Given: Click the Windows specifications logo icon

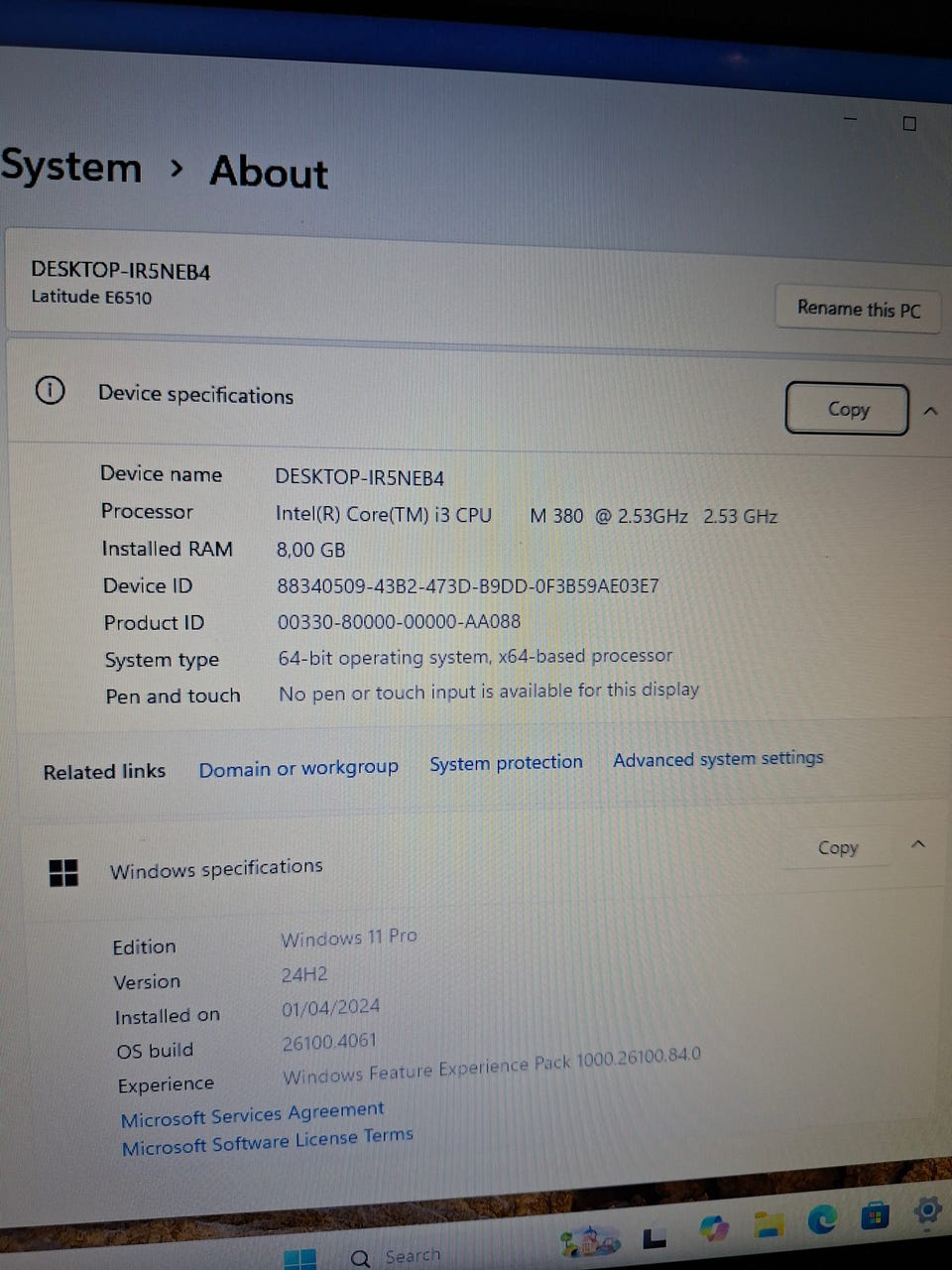Looking at the screenshot, I should pos(63,872).
